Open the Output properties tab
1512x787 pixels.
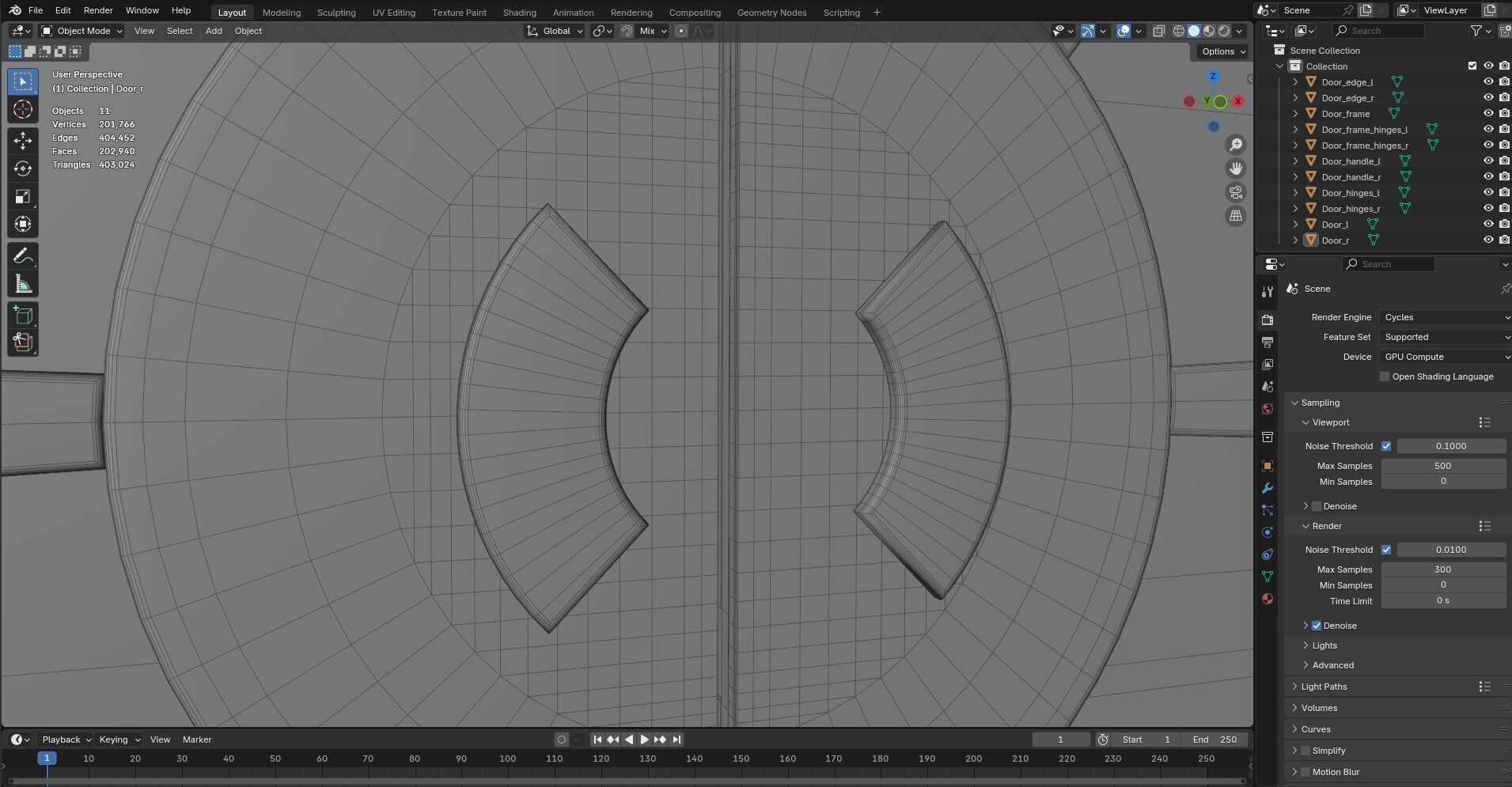[x=1268, y=342]
